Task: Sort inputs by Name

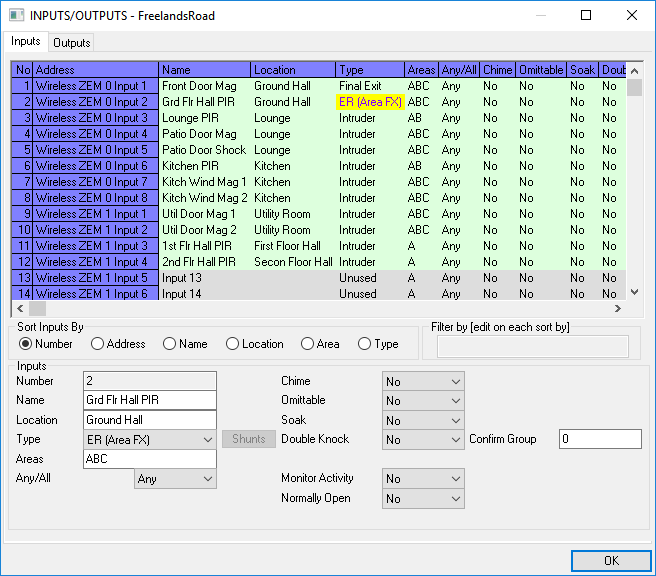Action: pos(169,344)
